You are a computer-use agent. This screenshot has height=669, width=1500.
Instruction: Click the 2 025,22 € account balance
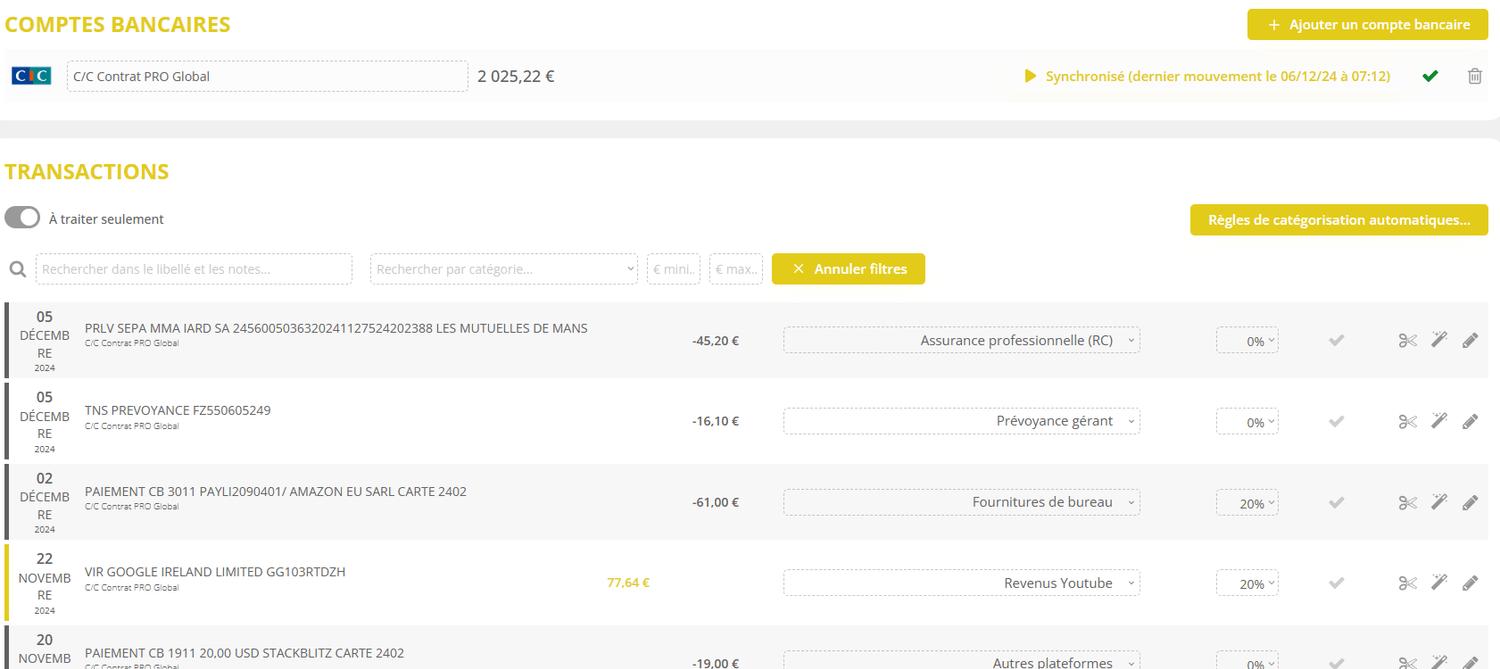(x=516, y=76)
